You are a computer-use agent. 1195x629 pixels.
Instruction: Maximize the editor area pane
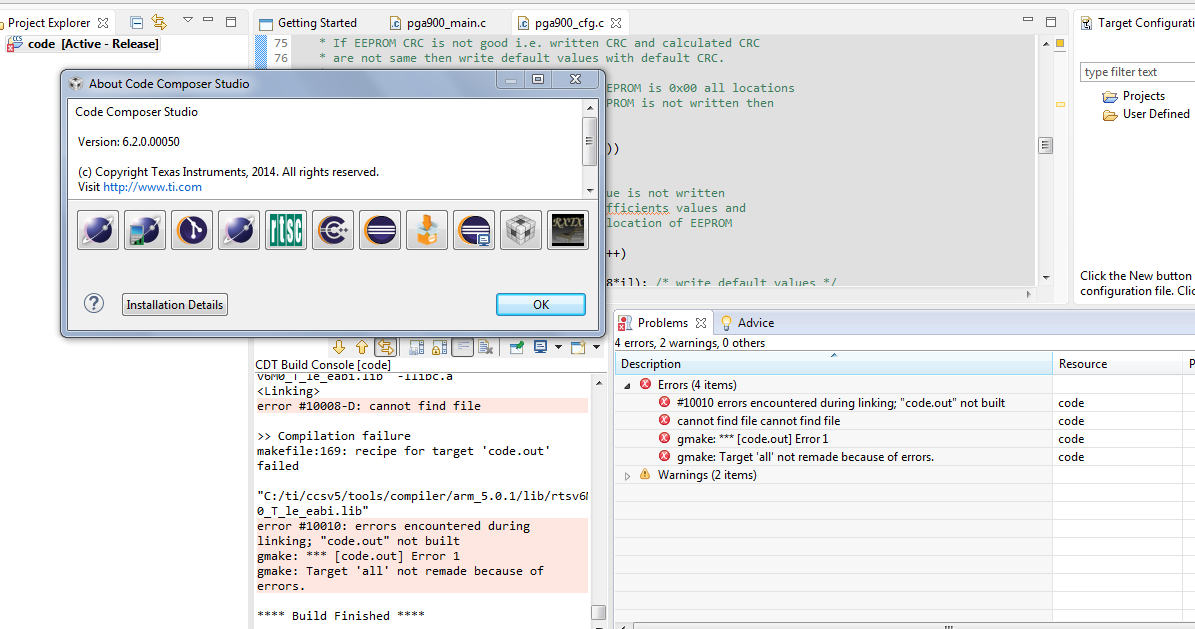[x=1051, y=21]
